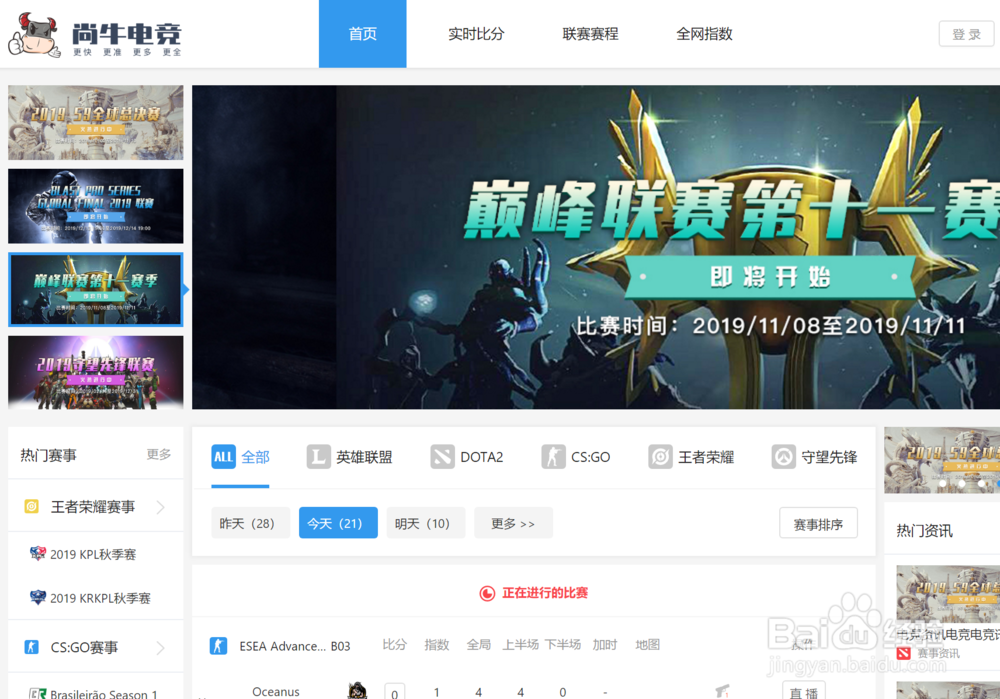Click the 赛事资讯 news tag

coord(938,653)
